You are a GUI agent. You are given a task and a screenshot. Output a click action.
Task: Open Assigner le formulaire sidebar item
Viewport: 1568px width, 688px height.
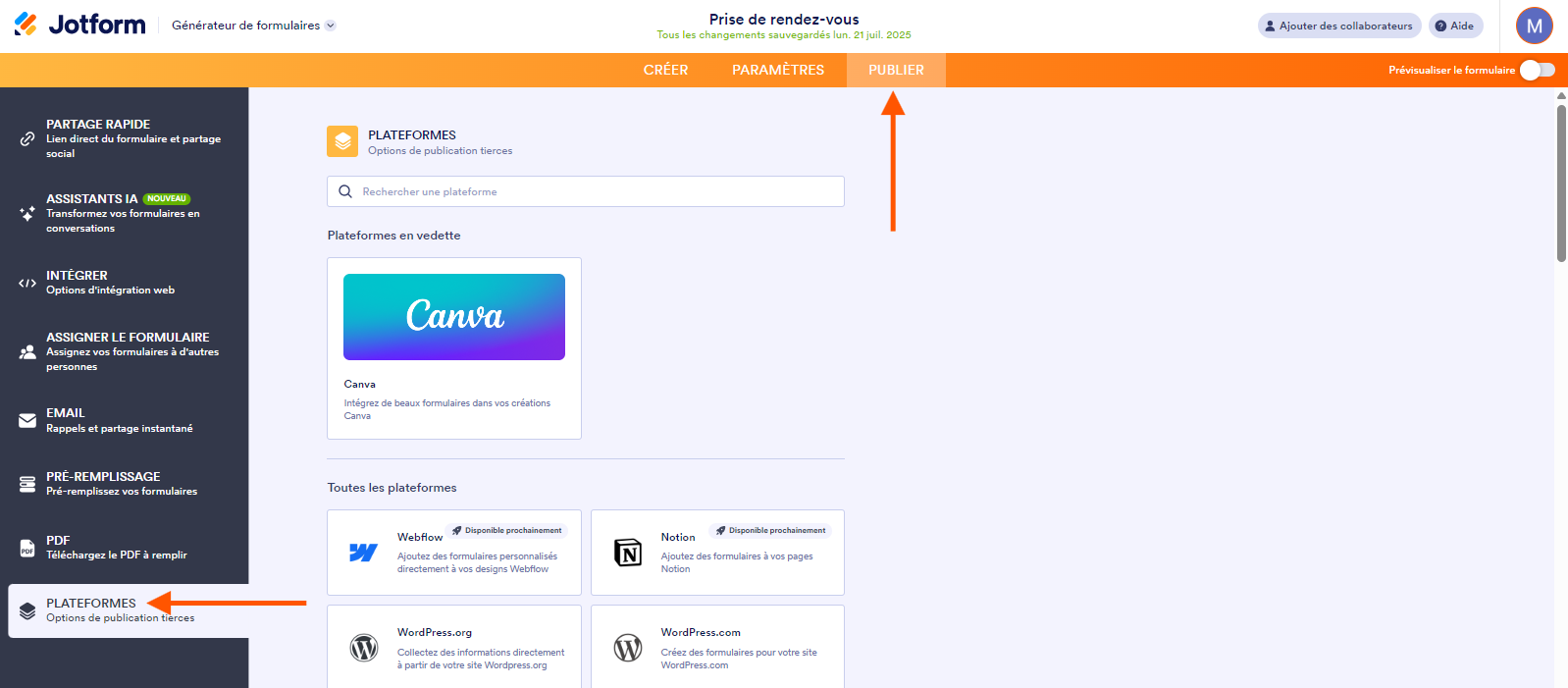point(125,351)
